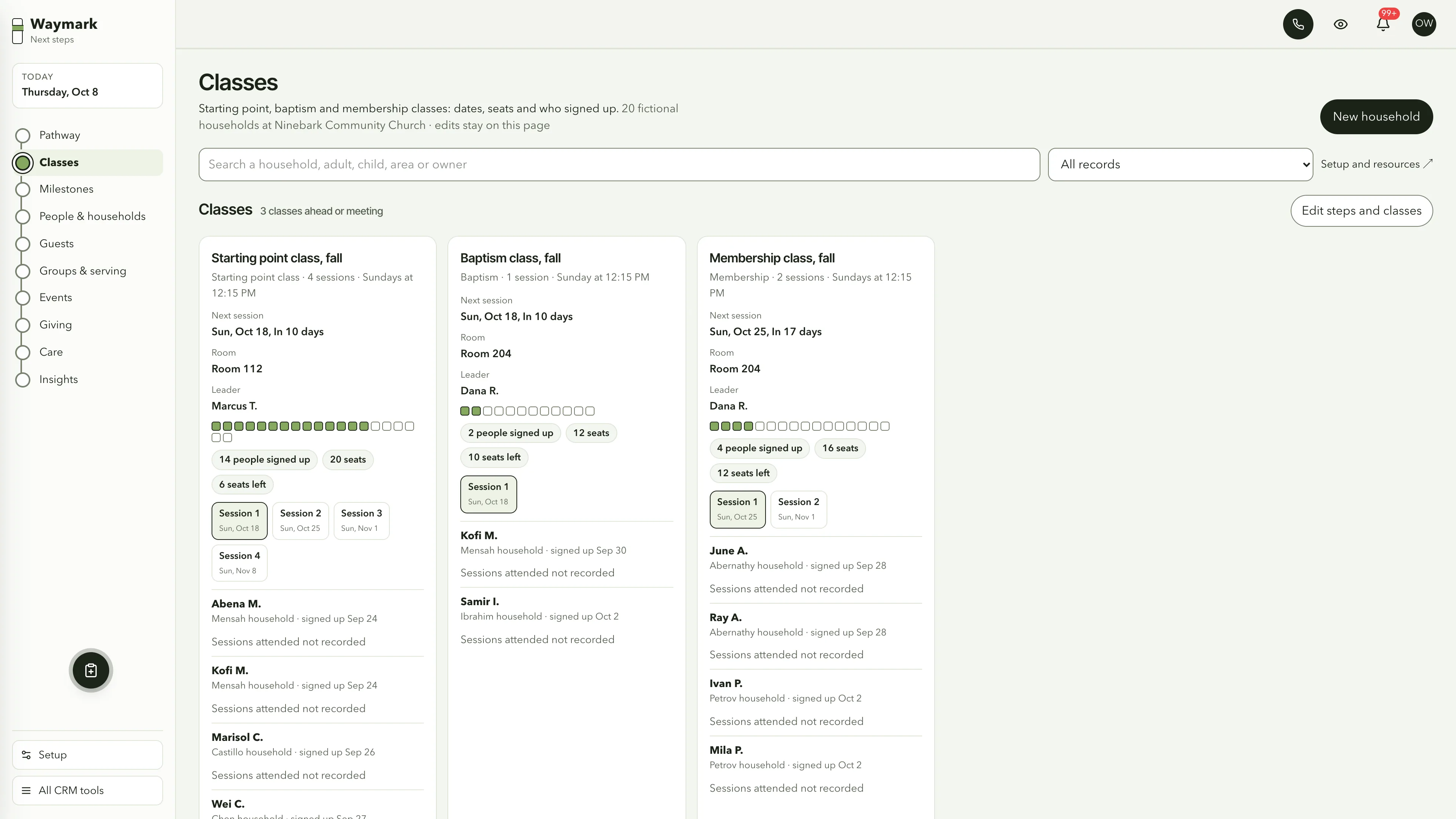1456x819 pixels.
Task: Click the Insights step circle marker
Action: (x=23, y=380)
